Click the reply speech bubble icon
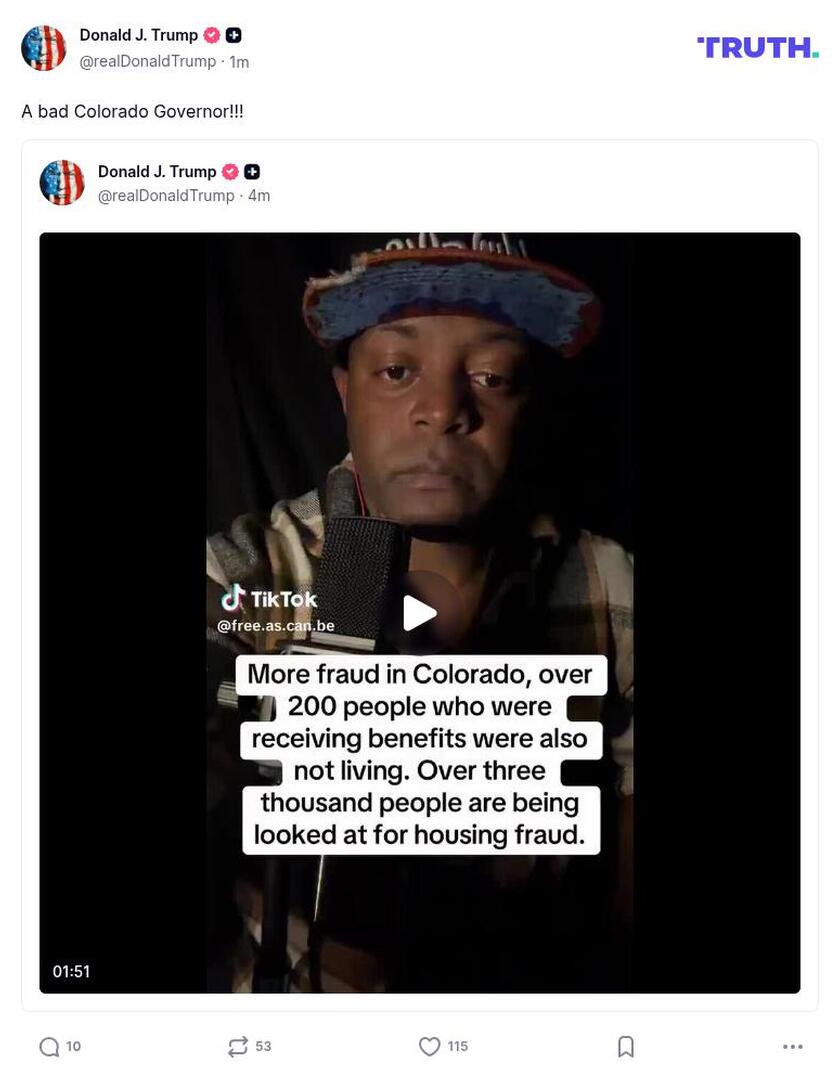The height and width of the screenshot is (1083, 840). point(49,1046)
